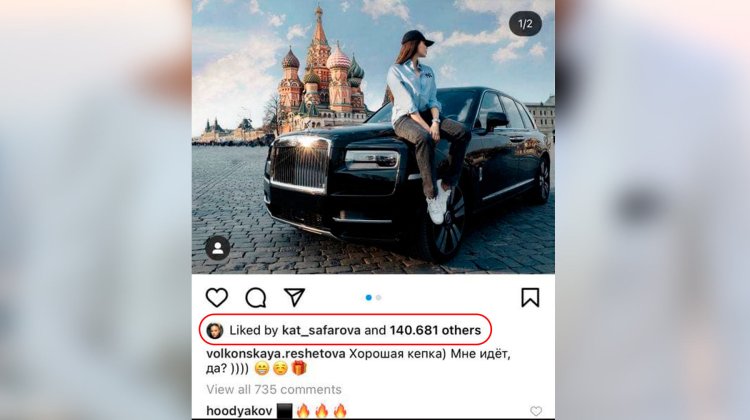Click View all 735 comments
Screen dimensions: 750x420
274,389
